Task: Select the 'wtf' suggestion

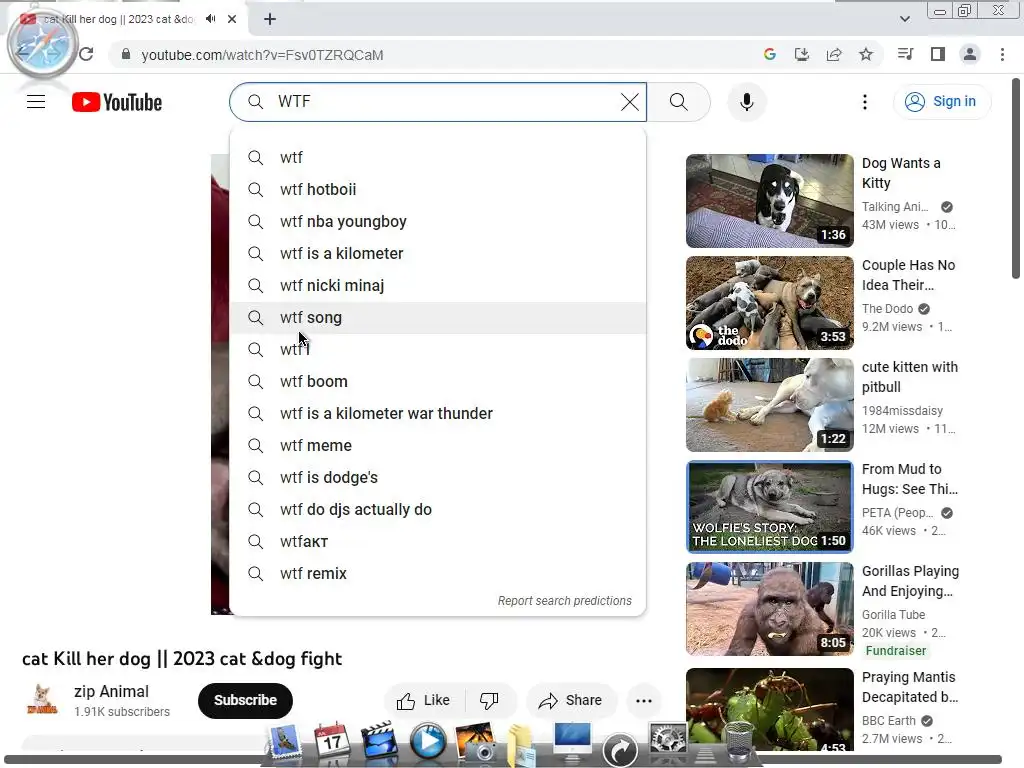Action: click(x=438, y=157)
